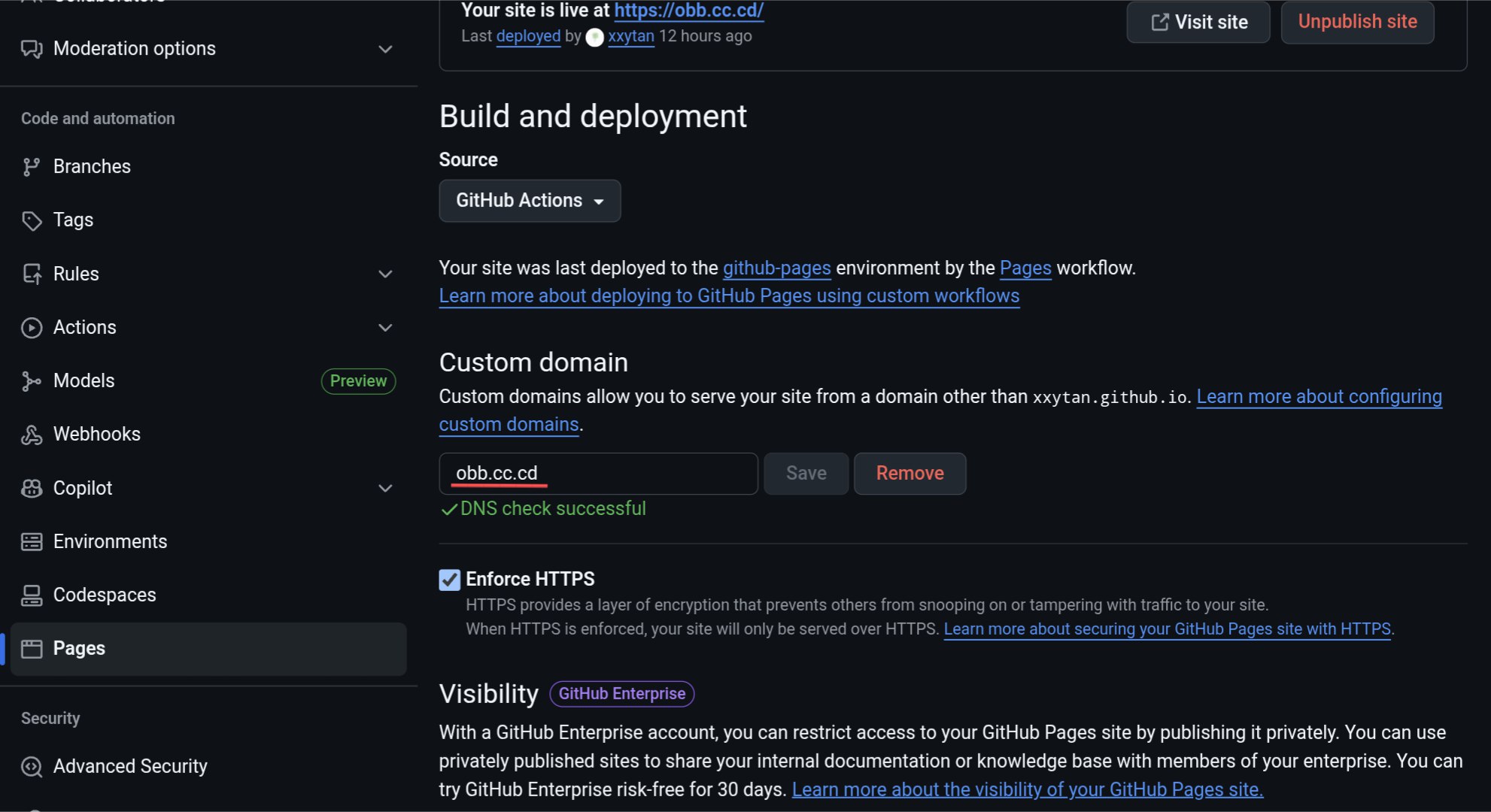Click the Webhooks icon in sidebar
Screen dimensions: 1491x812
(x=31, y=435)
